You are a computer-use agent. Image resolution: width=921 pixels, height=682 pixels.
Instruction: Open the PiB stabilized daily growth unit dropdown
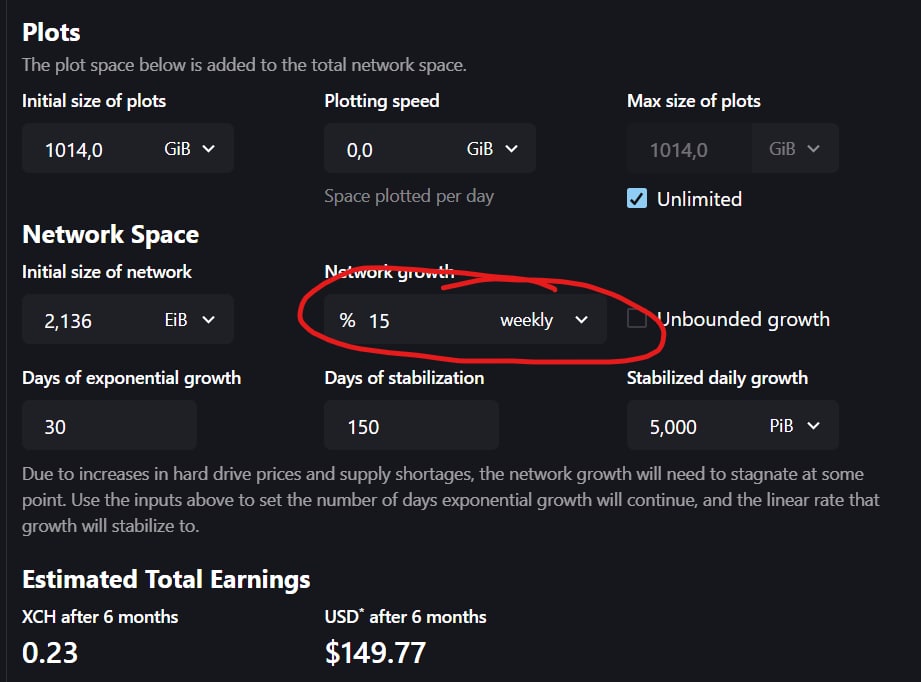click(794, 425)
